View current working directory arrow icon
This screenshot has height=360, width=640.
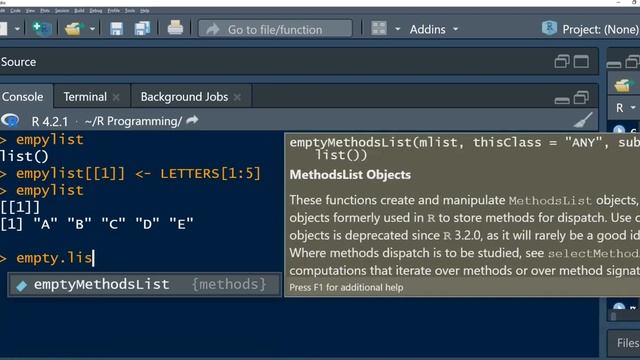point(192,120)
